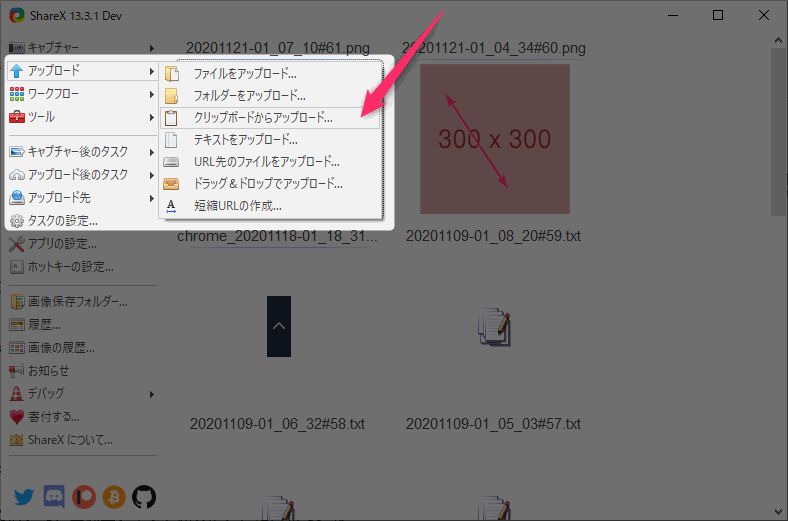Choose クリップボードからアップロード... menu entry
The image size is (788, 521).
(270, 118)
